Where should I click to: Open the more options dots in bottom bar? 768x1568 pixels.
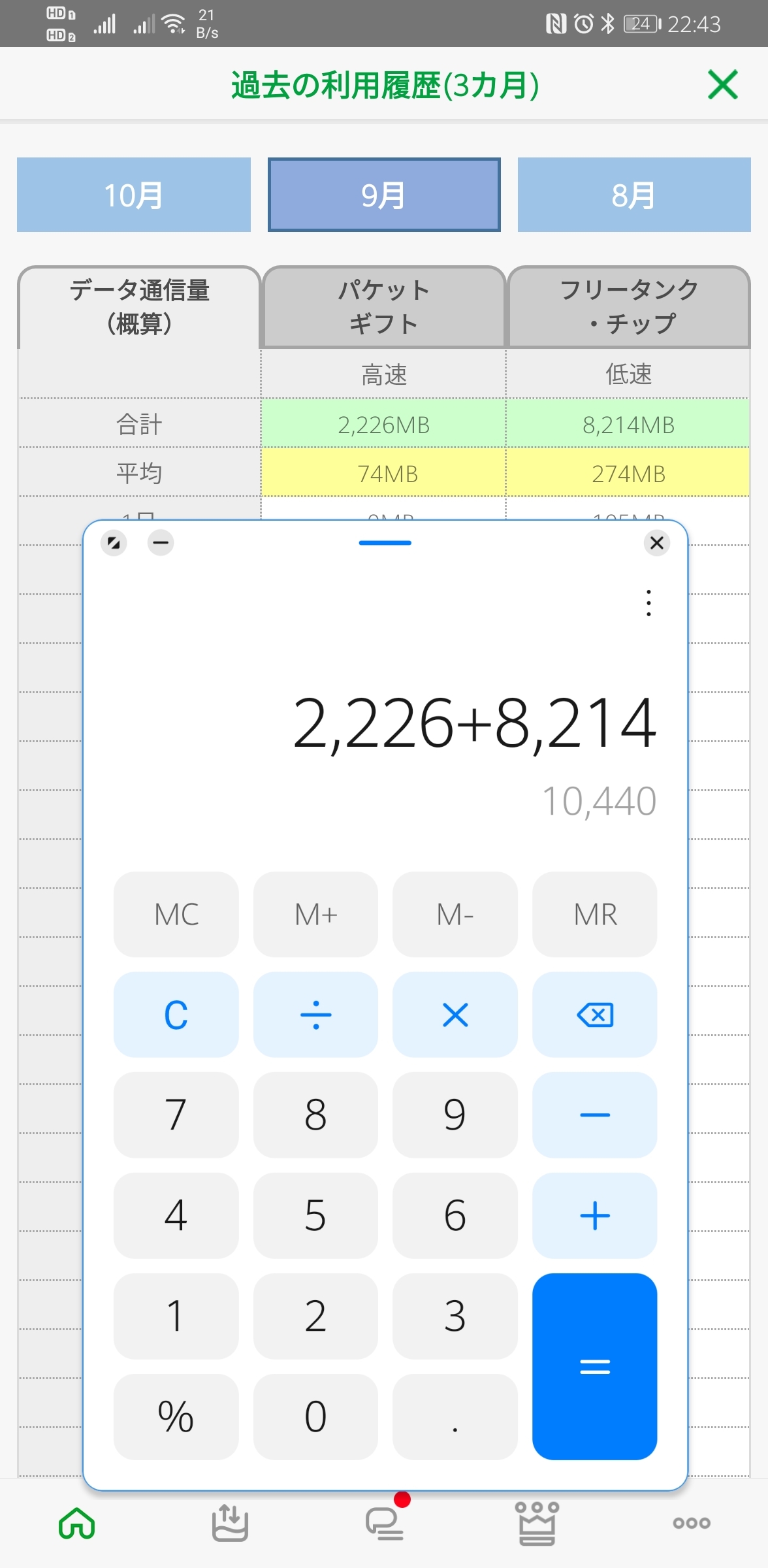pyautogui.click(x=691, y=1524)
